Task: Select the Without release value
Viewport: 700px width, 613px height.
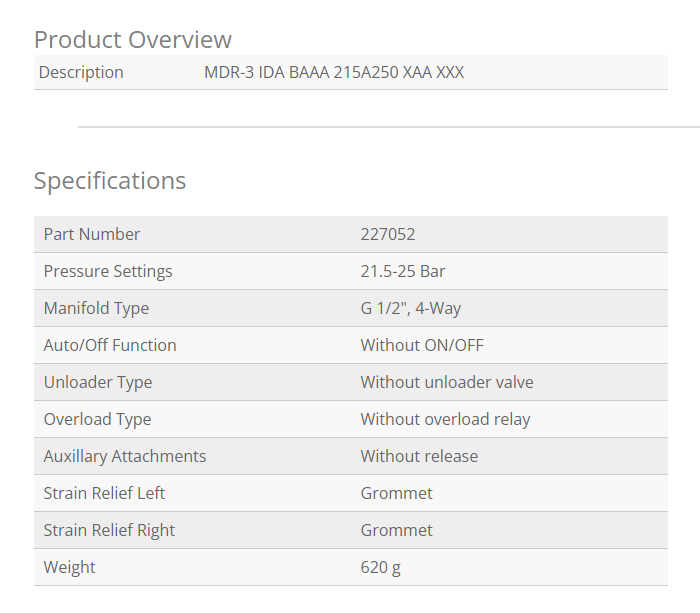Action: coord(419,457)
